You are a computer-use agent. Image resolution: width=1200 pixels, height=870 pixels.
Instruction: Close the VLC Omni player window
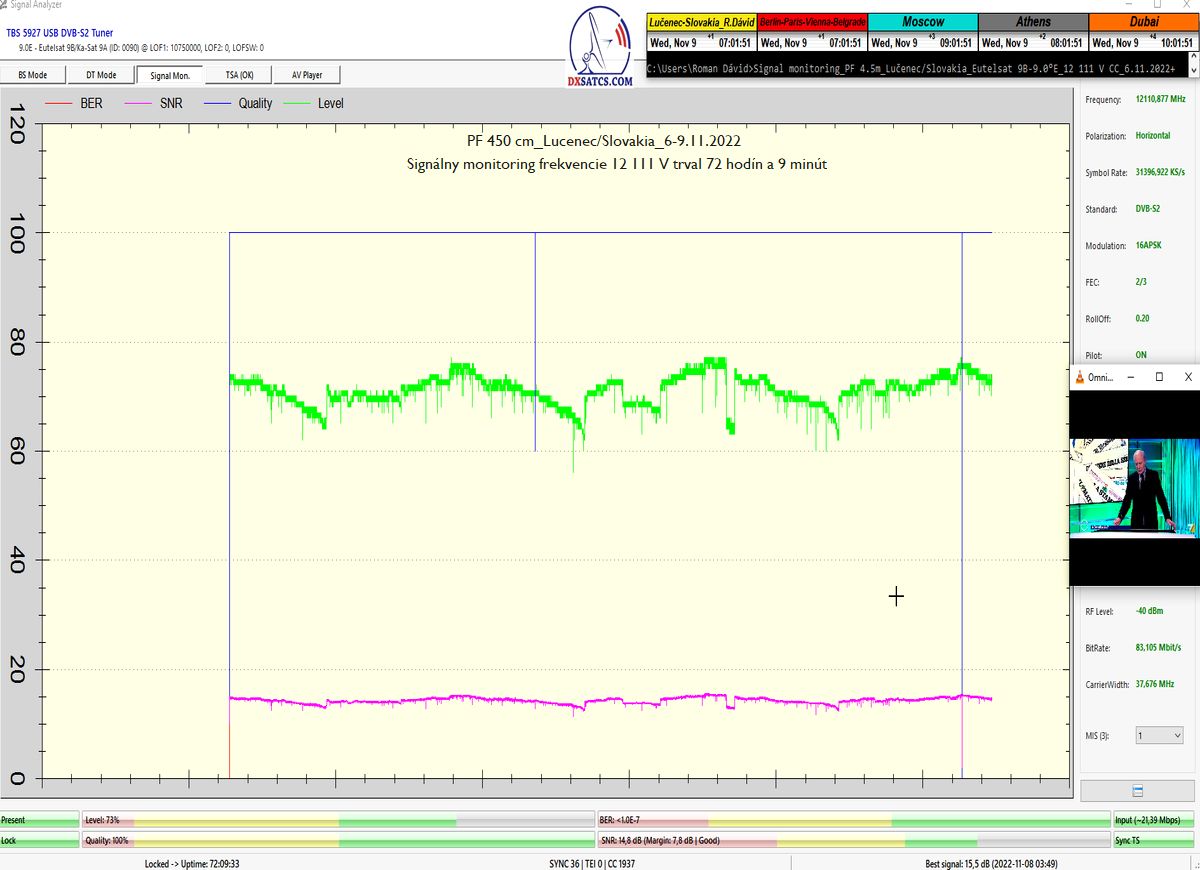pyautogui.click(x=1188, y=377)
